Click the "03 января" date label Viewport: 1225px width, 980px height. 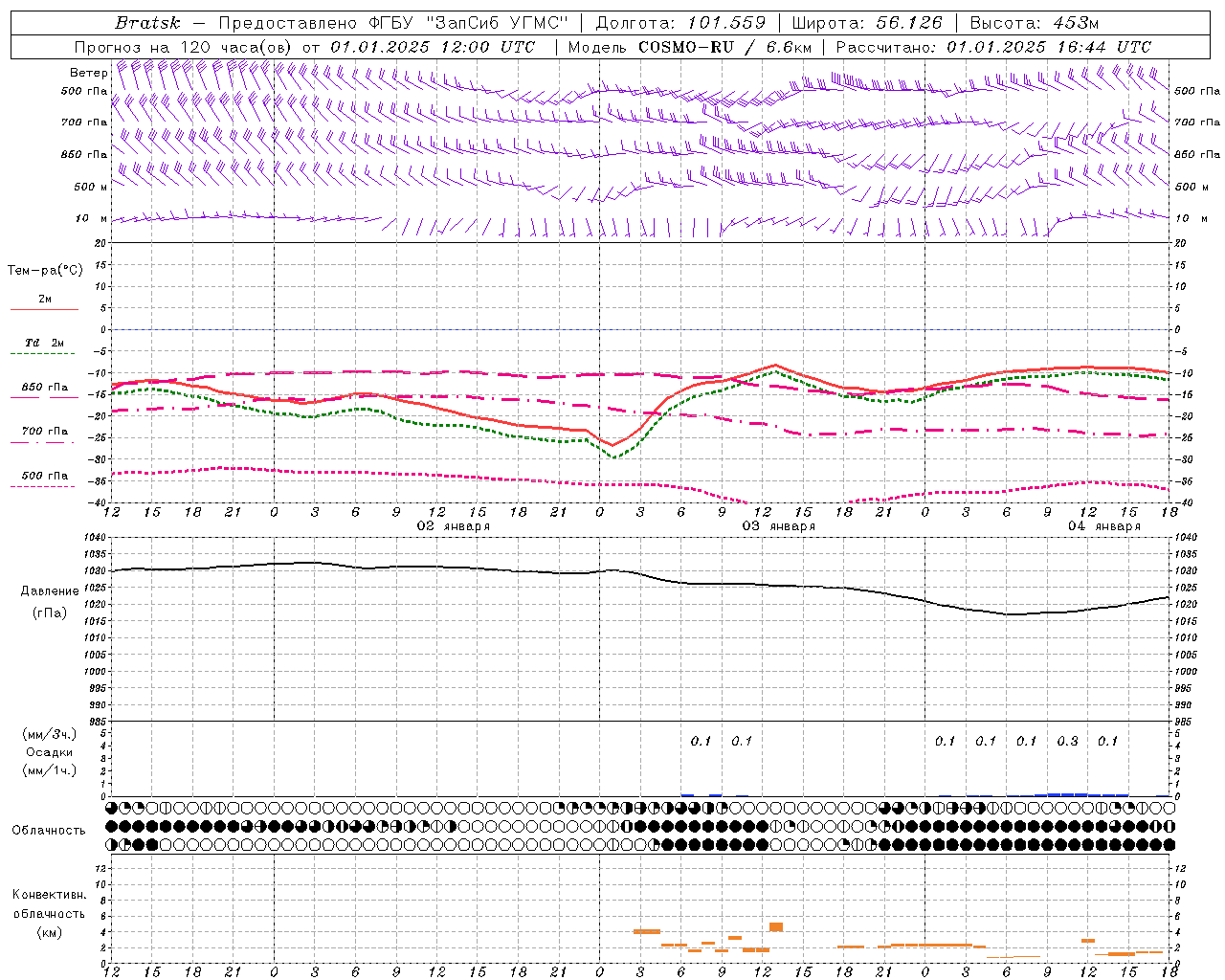pos(778,526)
